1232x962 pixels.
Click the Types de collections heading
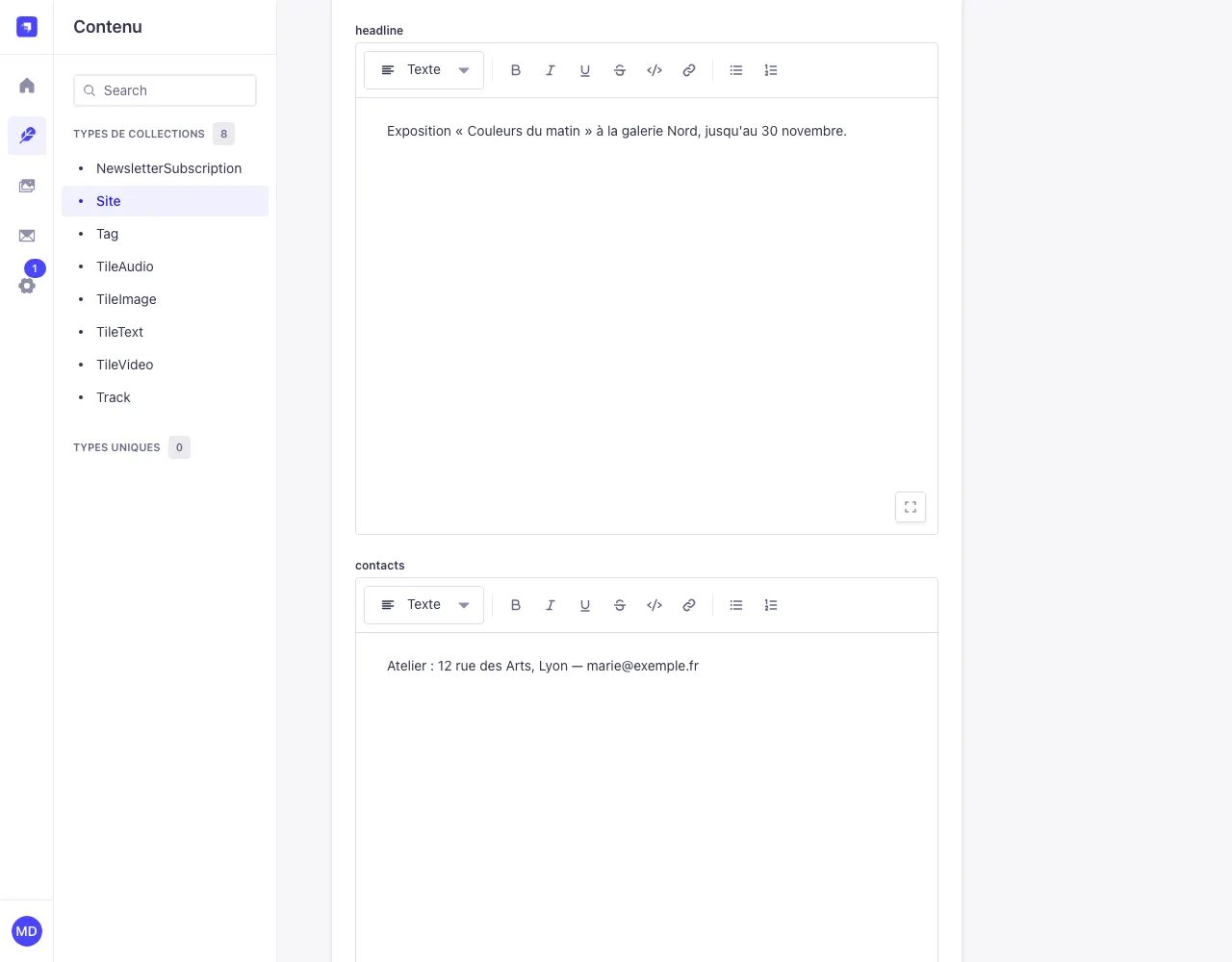139,134
